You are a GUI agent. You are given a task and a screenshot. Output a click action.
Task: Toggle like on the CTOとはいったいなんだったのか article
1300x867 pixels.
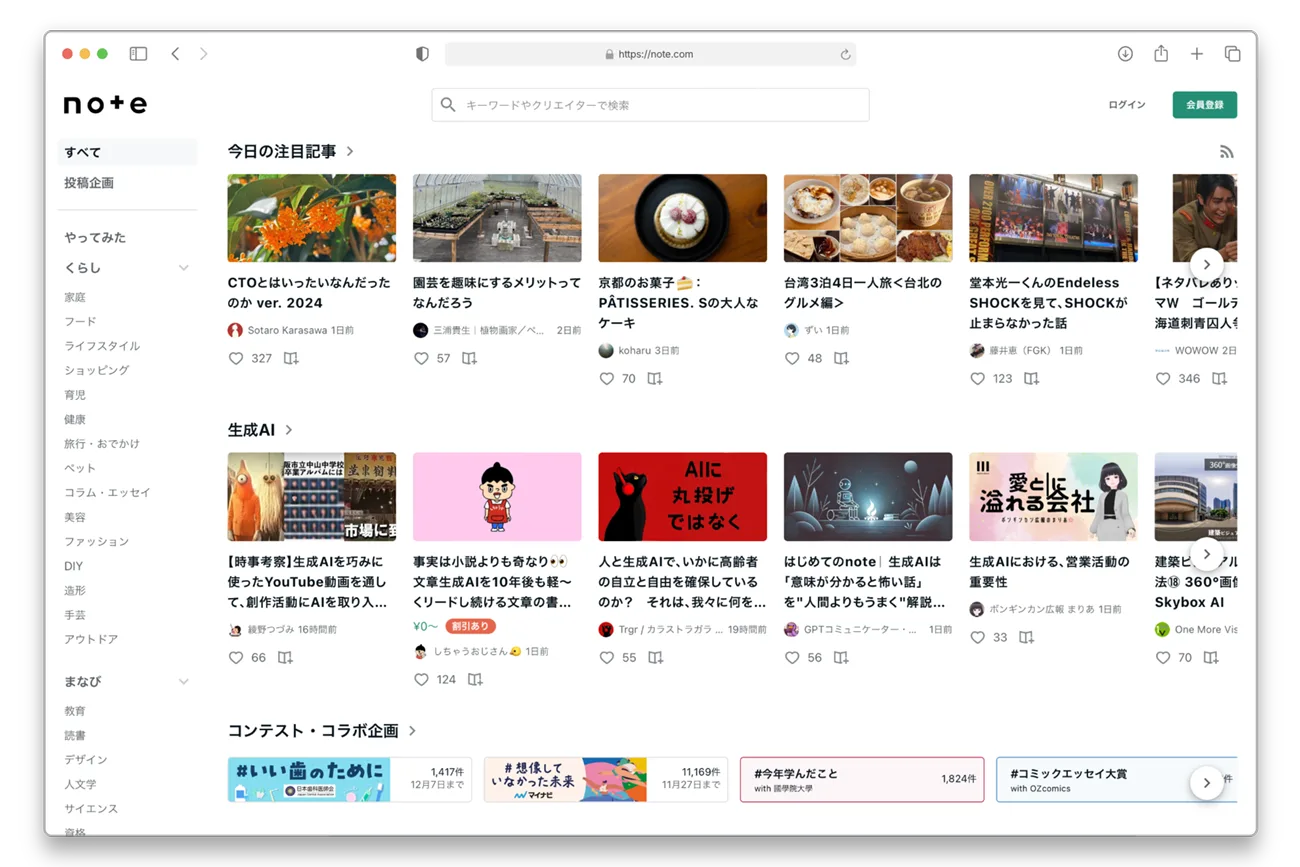(x=235, y=358)
